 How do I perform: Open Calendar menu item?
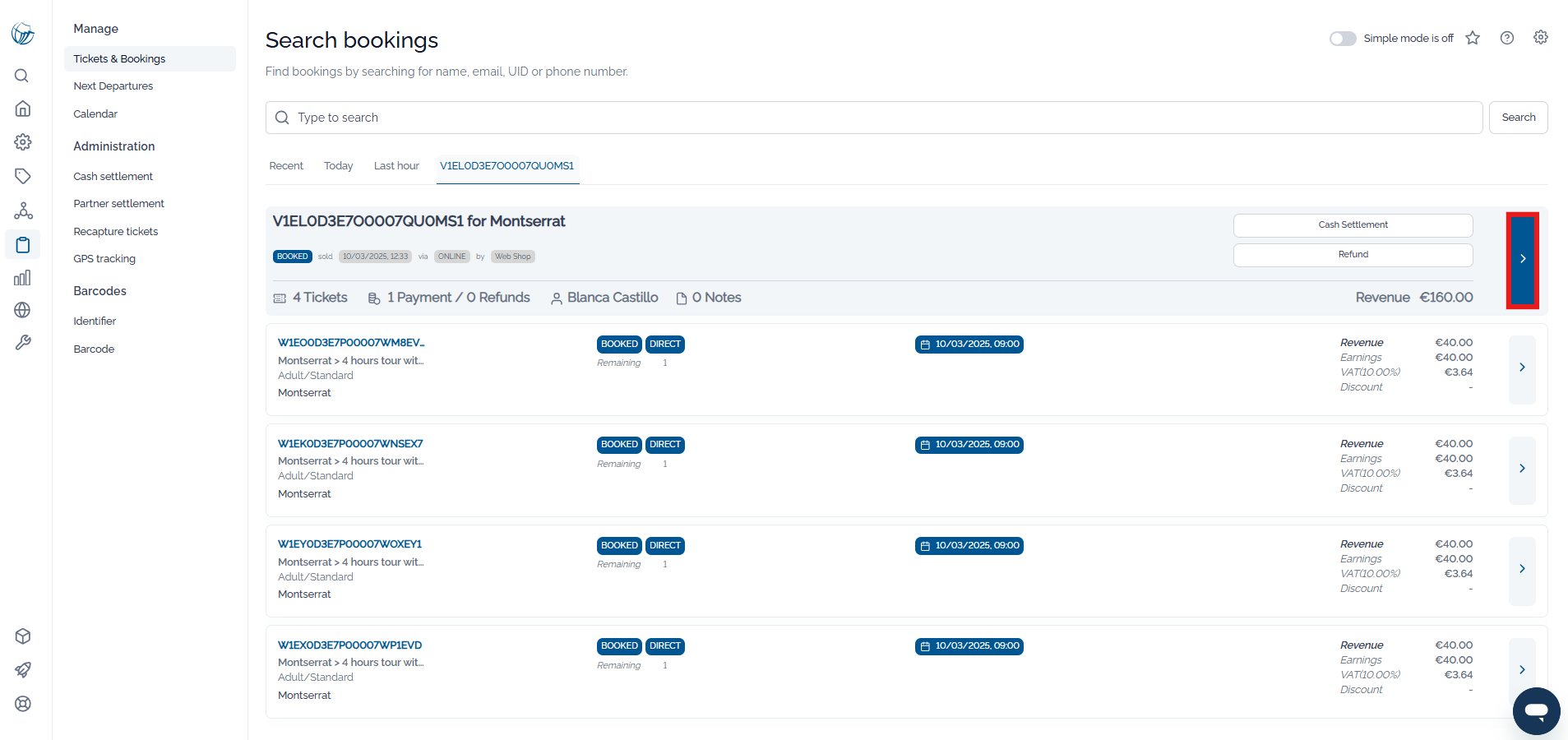(95, 114)
